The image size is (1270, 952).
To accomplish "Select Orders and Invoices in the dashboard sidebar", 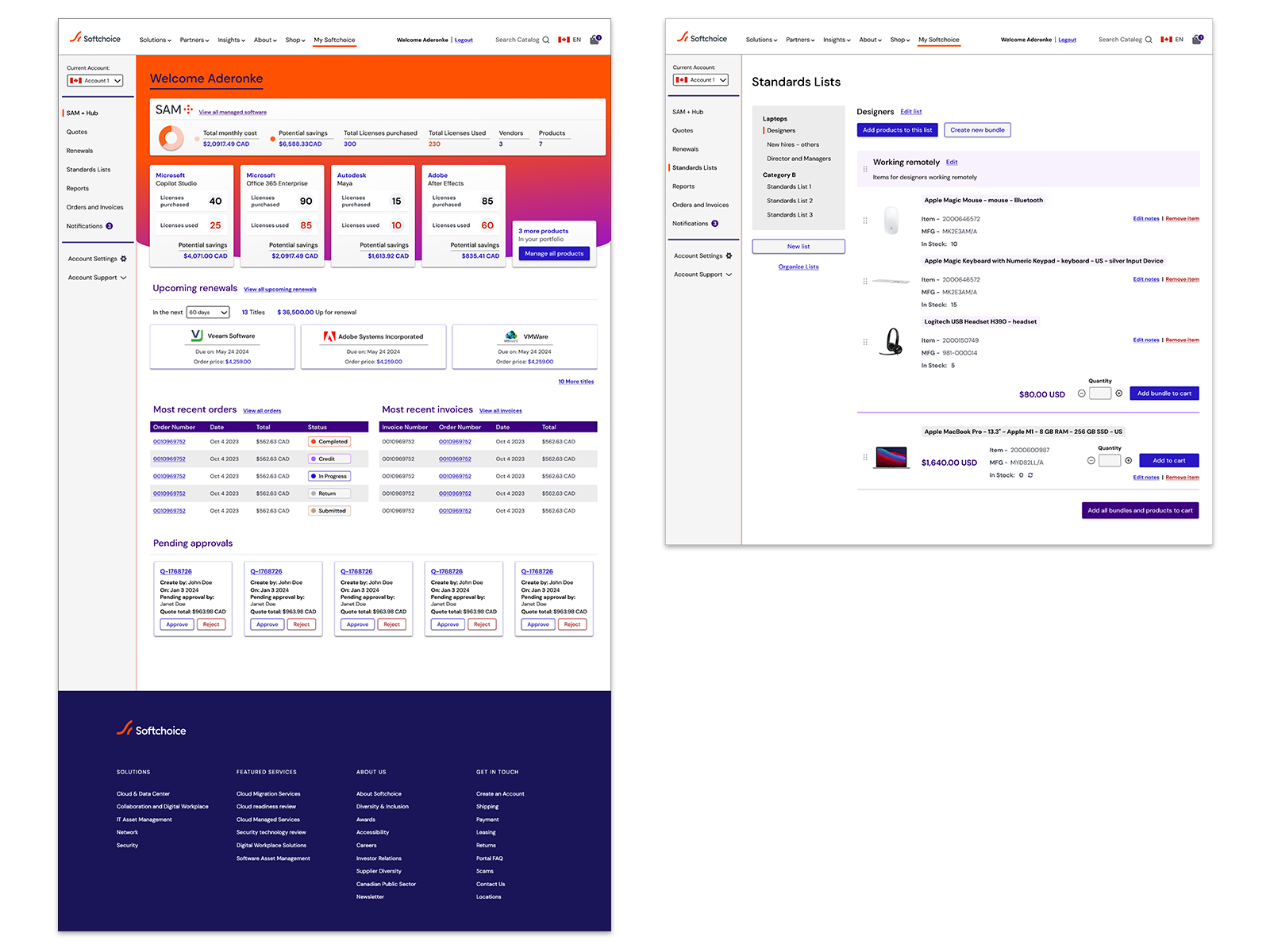I will [x=95, y=207].
